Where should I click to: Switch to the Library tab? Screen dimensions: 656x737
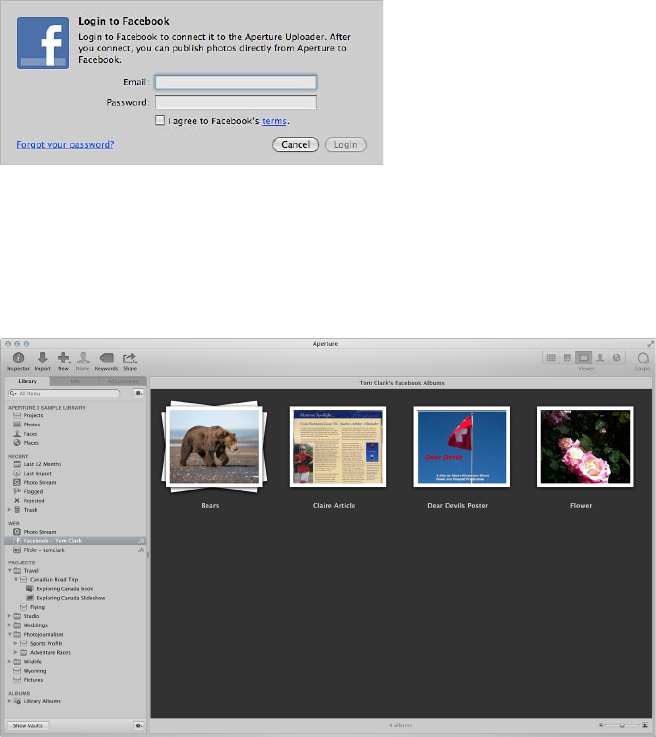(x=28, y=381)
